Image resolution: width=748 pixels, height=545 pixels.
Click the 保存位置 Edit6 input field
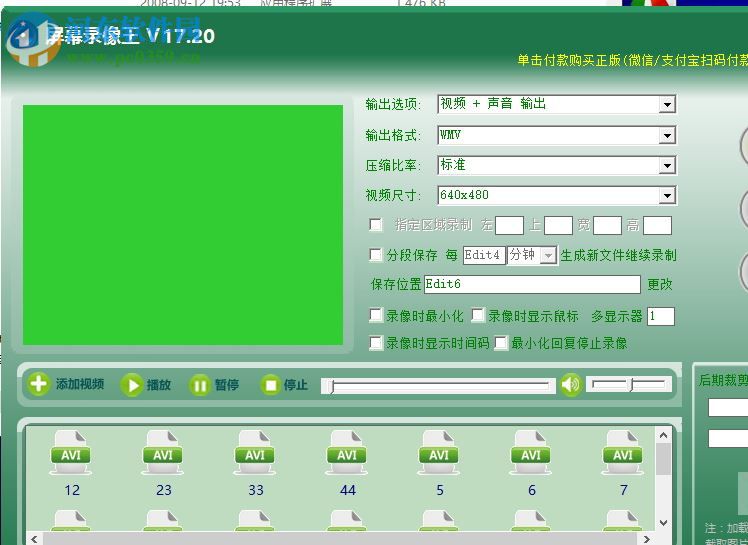tap(532, 284)
